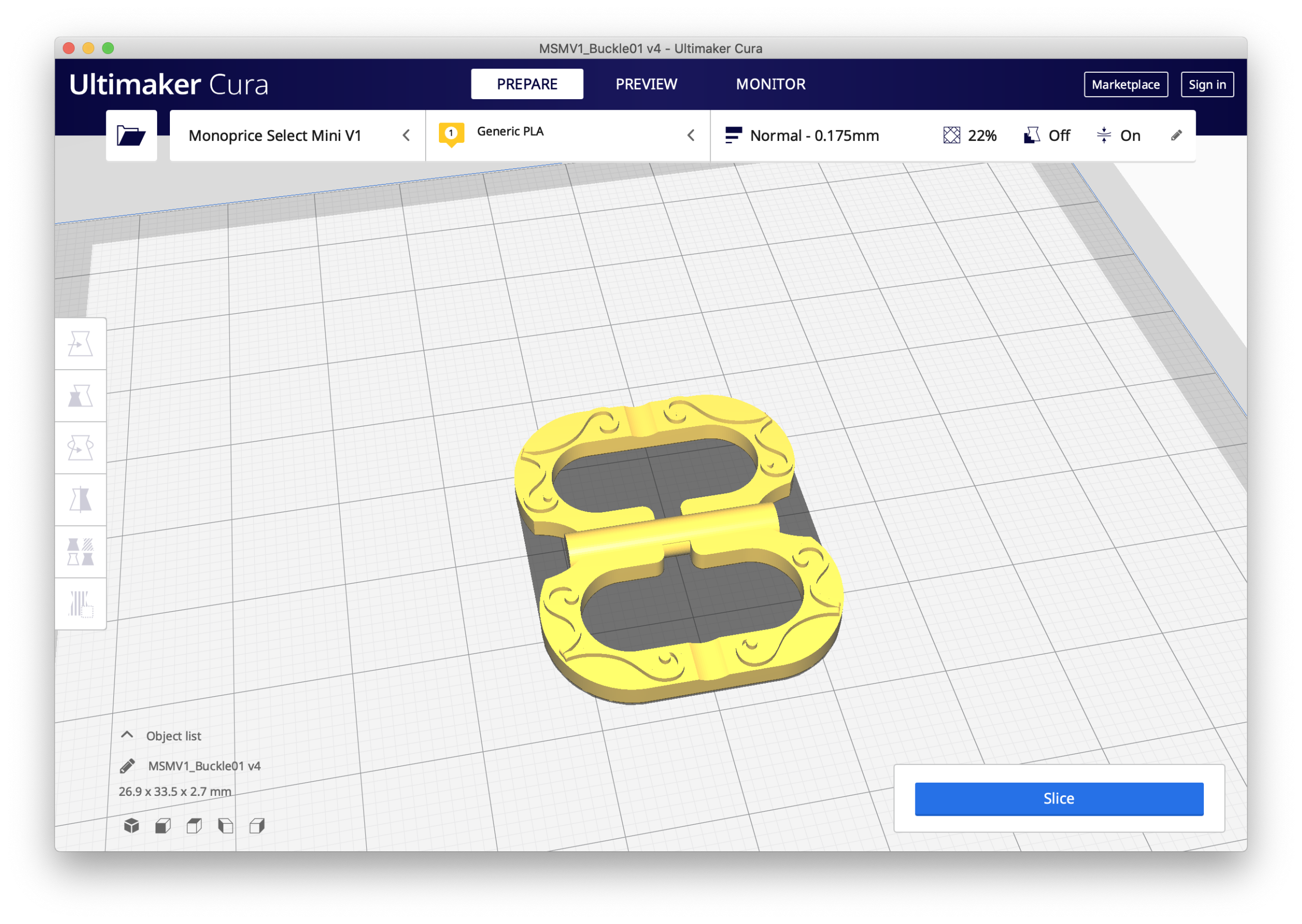Switch to 3D view cube icon

[x=131, y=825]
